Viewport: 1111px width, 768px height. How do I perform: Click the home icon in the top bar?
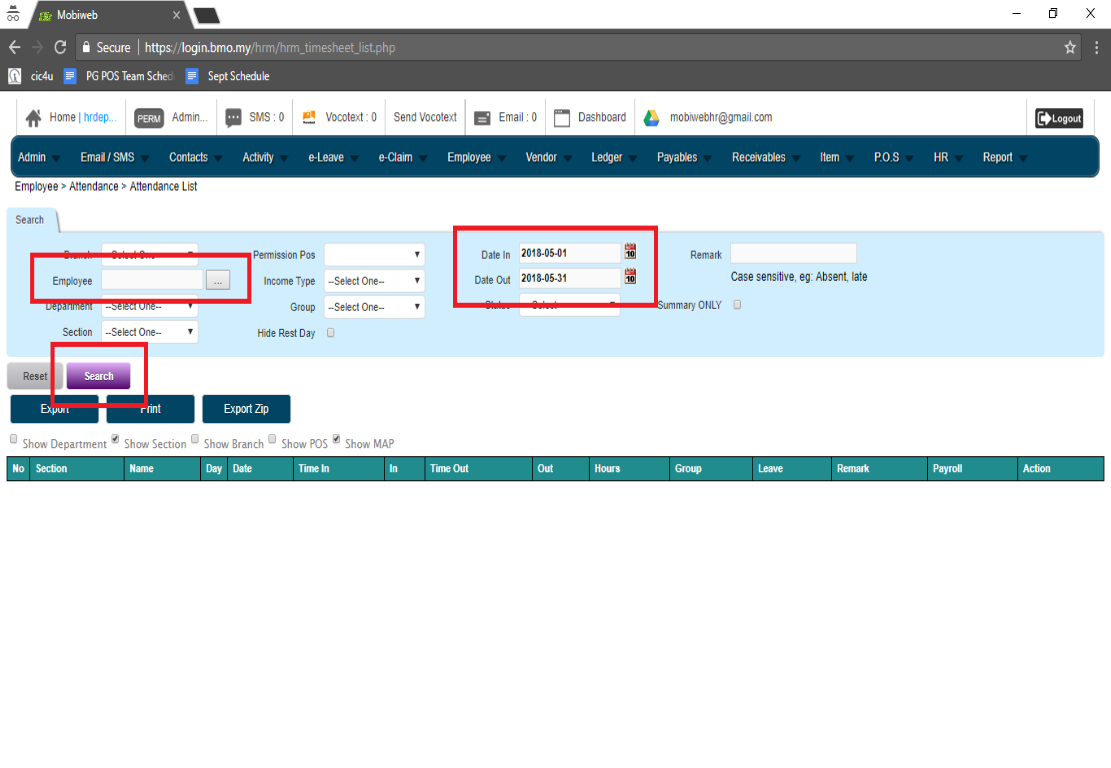pos(33,118)
